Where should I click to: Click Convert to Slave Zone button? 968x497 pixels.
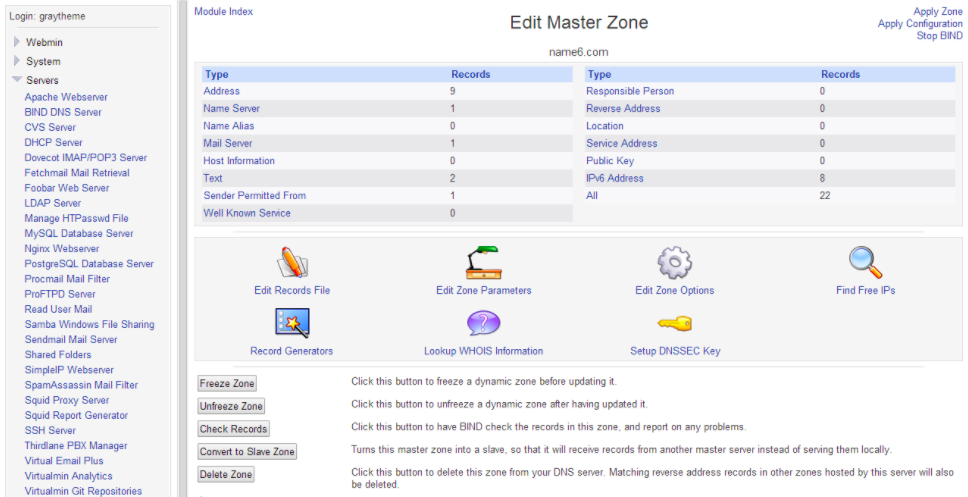point(247,451)
